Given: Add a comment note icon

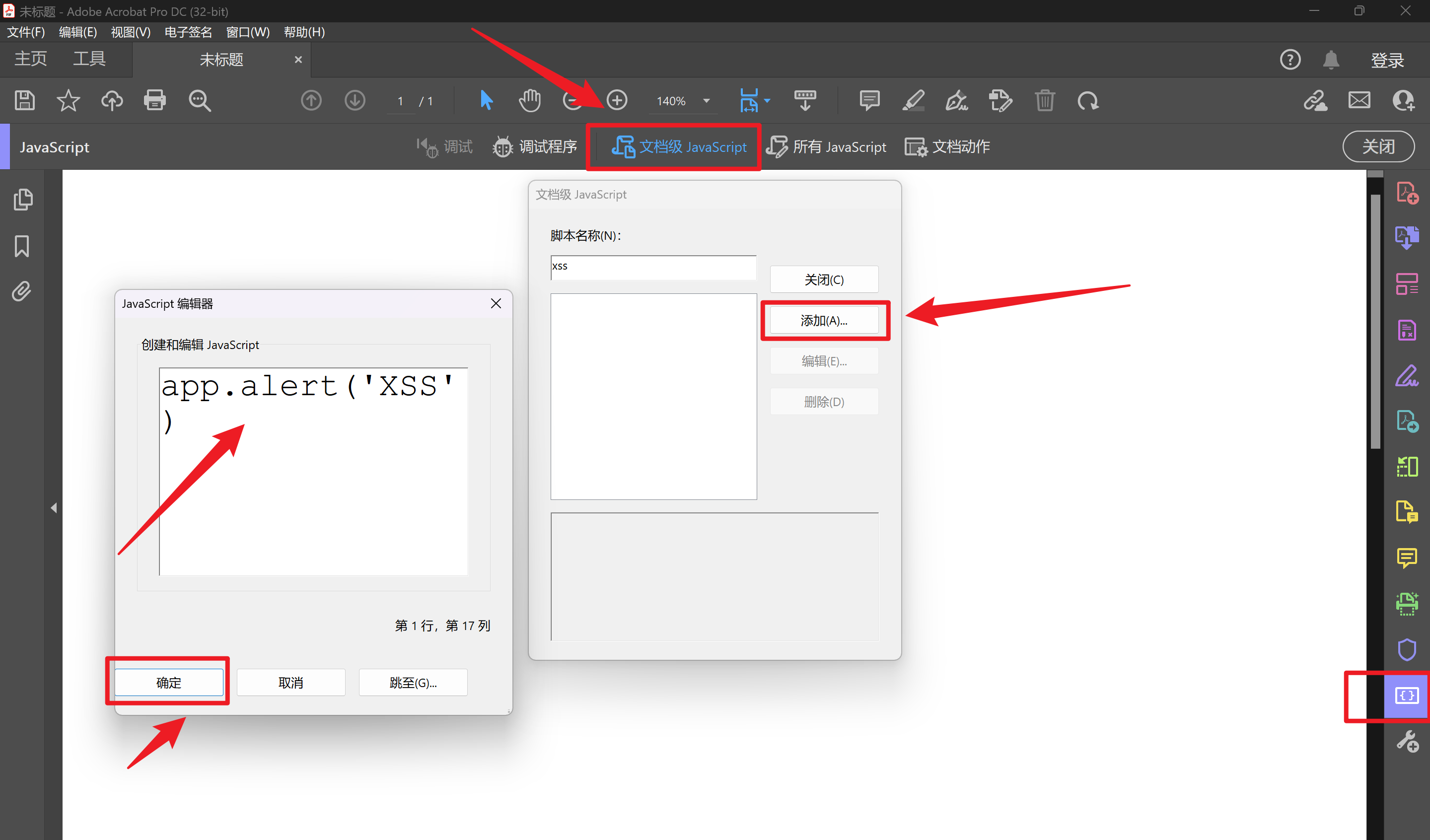Looking at the screenshot, I should [x=869, y=100].
